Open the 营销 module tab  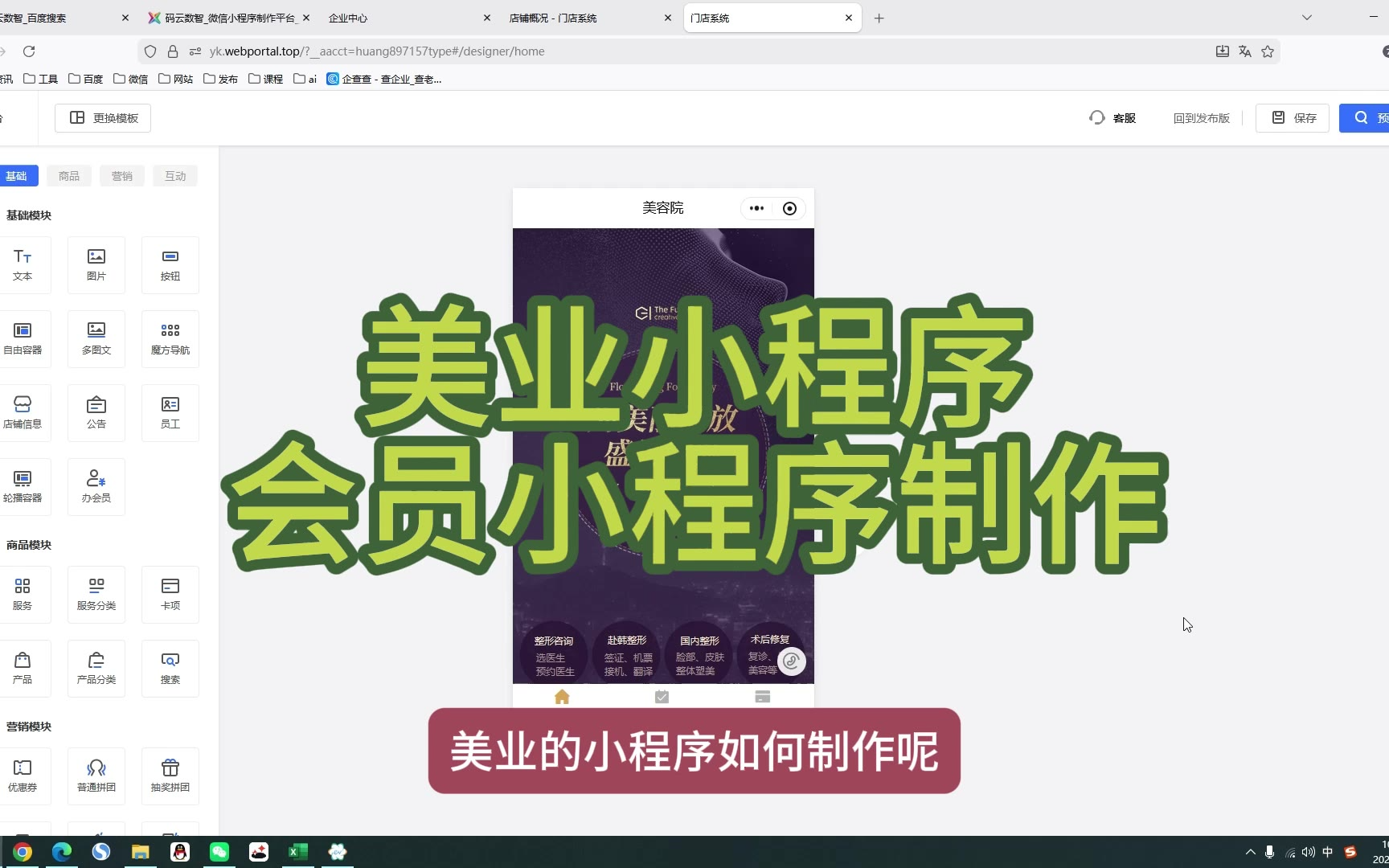point(122,176)
